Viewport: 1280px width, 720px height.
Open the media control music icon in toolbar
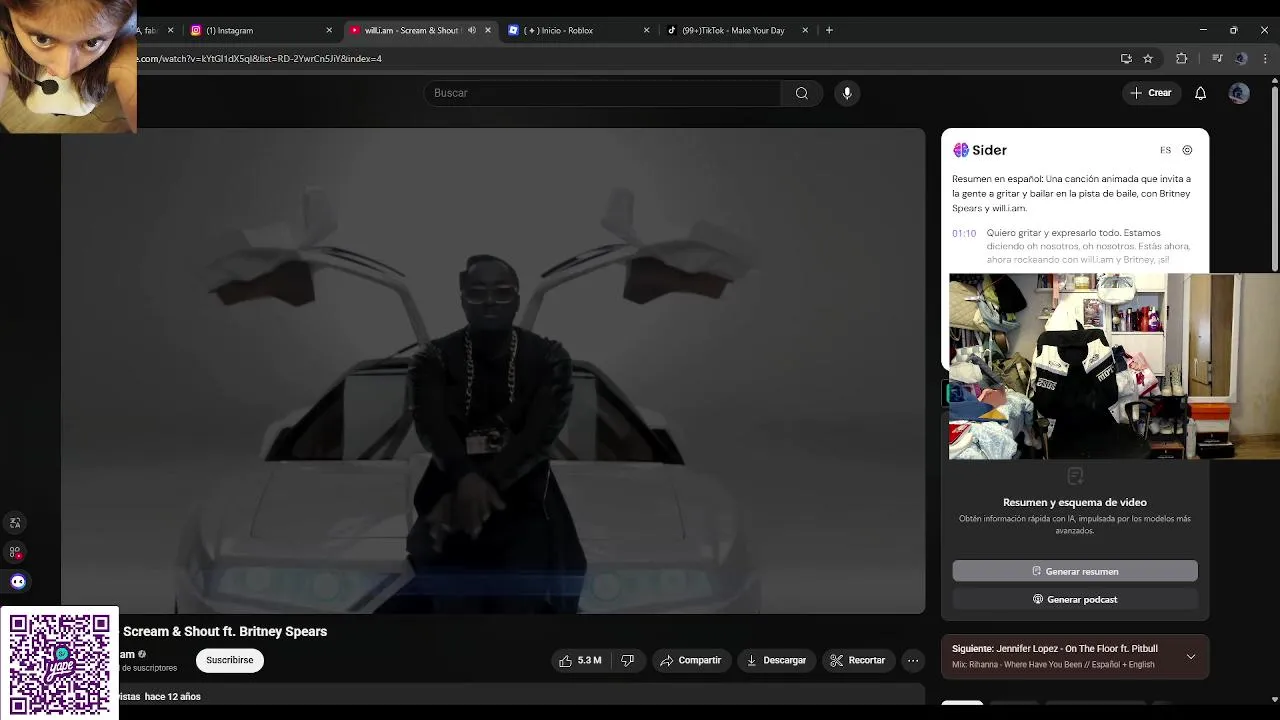tap(1217, 59)
